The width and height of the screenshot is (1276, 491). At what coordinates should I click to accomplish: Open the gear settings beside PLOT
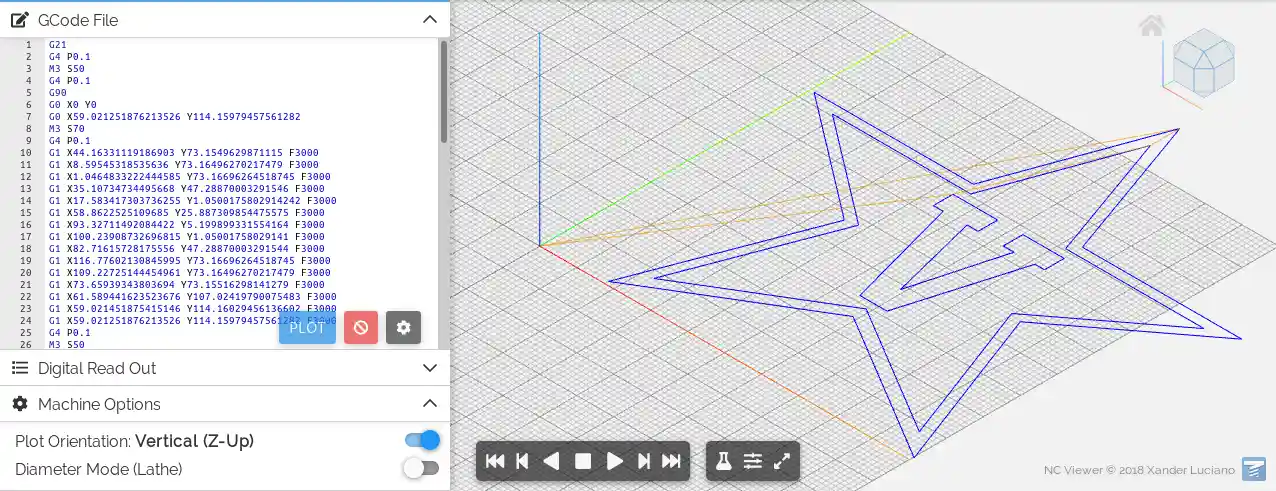coord(403,327)
